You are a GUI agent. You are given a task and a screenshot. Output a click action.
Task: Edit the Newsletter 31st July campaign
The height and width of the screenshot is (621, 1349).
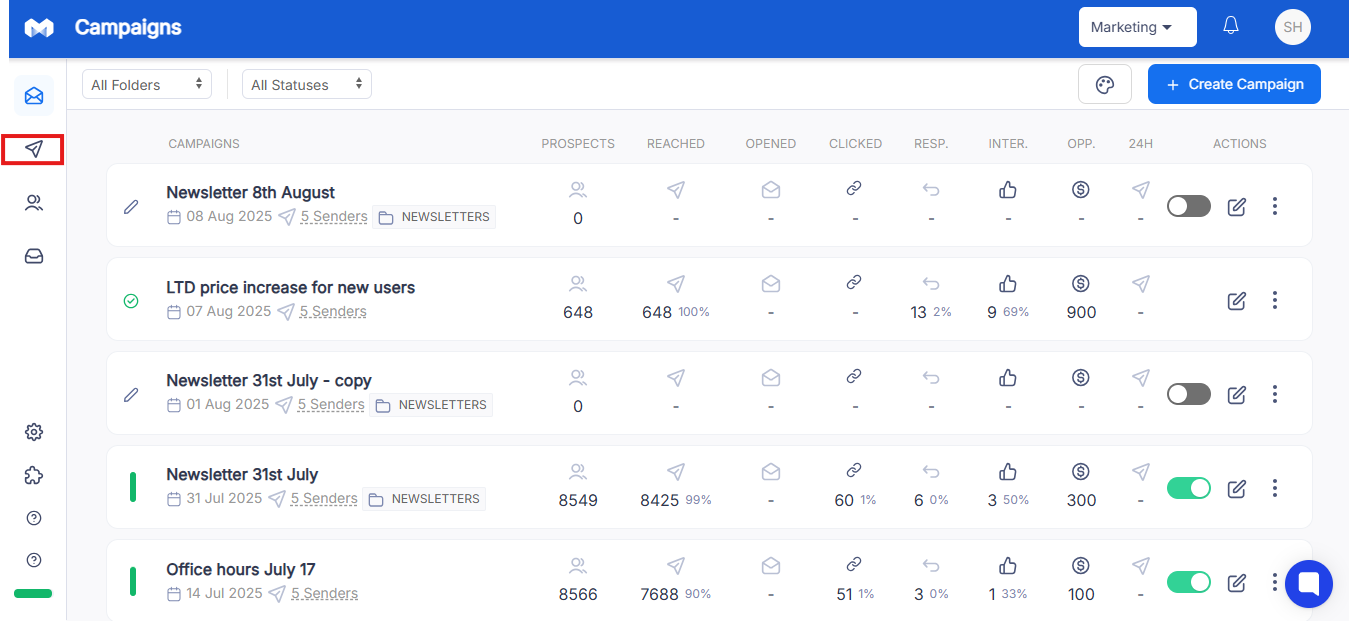pos(1237,488)
